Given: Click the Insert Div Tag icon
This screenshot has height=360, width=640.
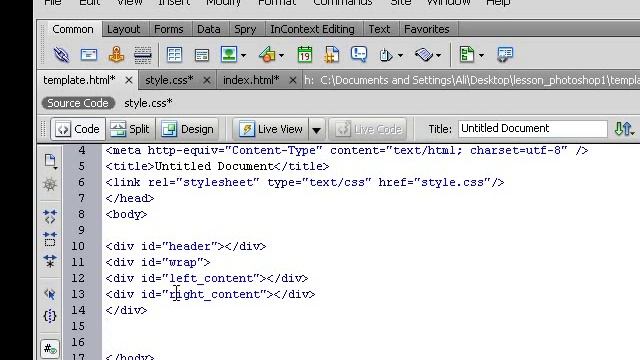Looking at the screenshot, I should click(202, 55).
